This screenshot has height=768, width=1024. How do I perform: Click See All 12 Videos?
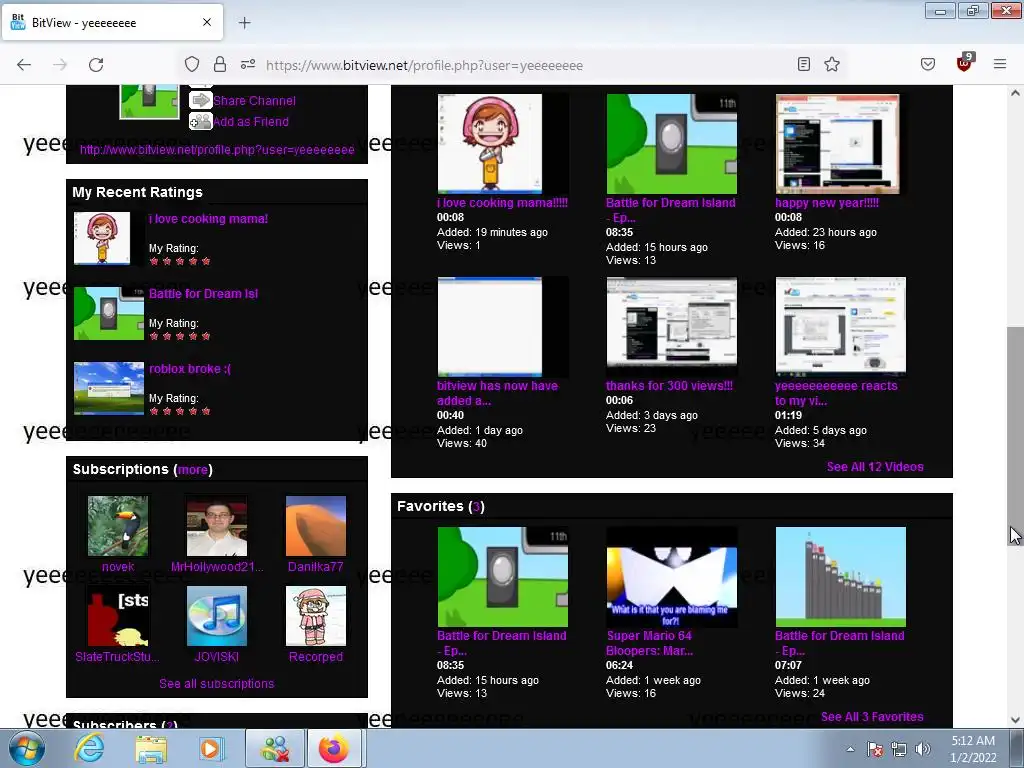pyautogui.click(x=875, y=467)
